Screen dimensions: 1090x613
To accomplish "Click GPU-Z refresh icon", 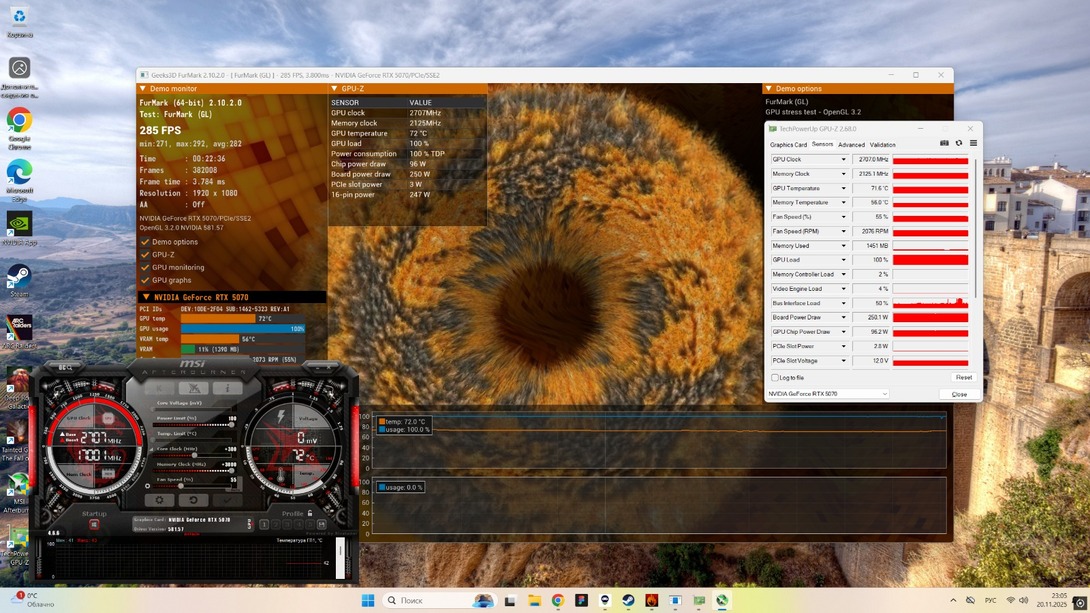I will (x=959, y=143).
